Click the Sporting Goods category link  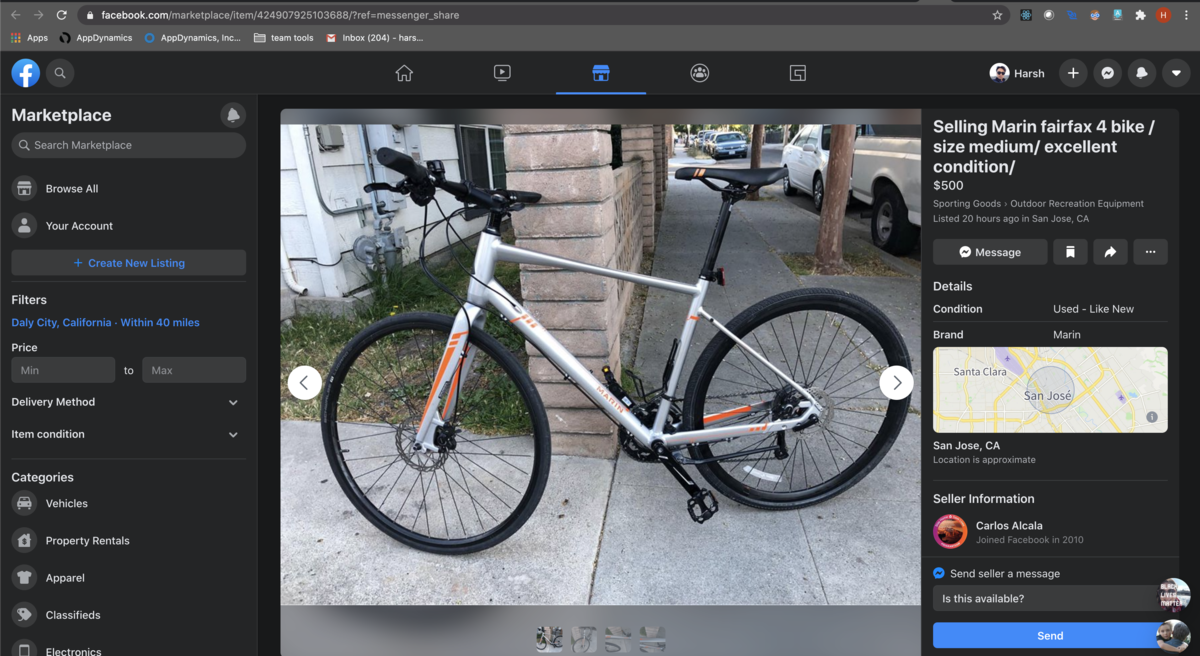tap(967, 204)
